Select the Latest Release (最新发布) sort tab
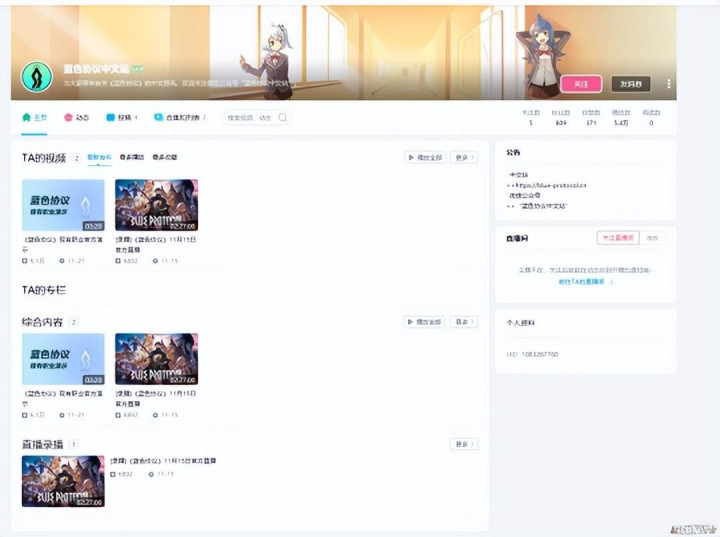Viewport: 720px width, 537px height. (x=100, y=157)
